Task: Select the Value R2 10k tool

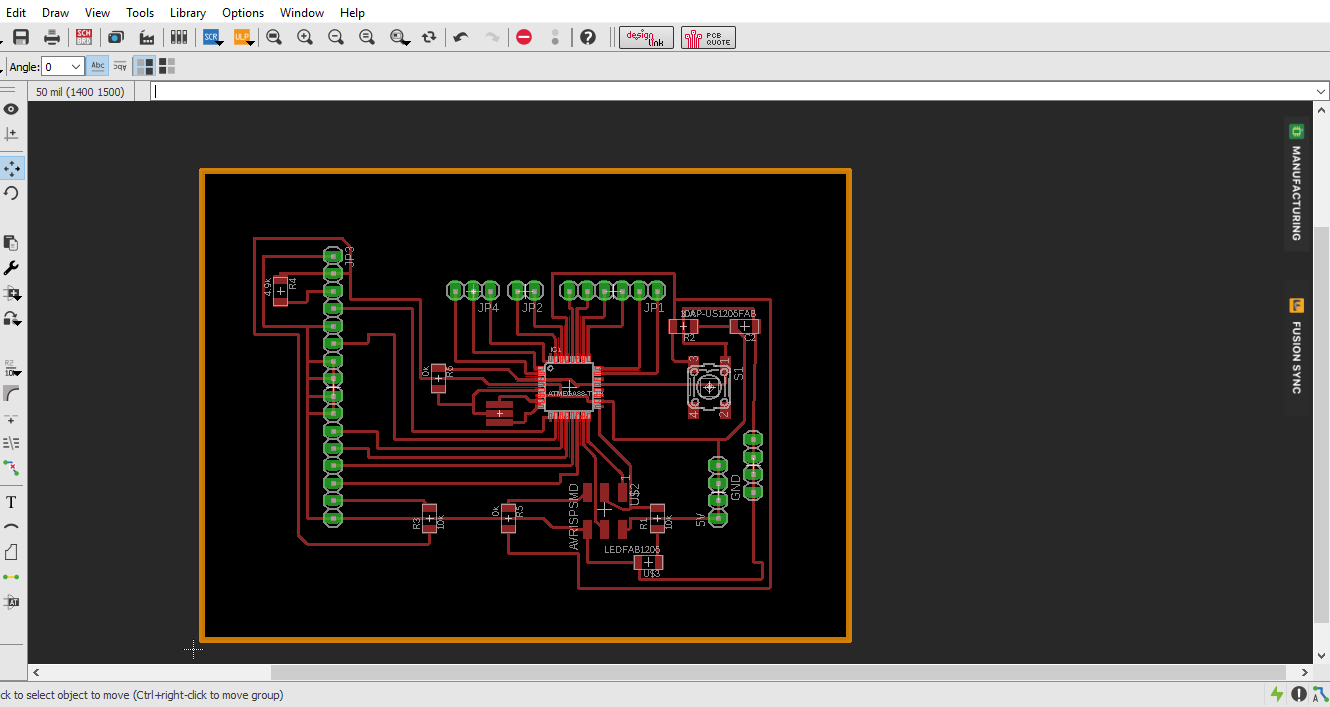Action: [12, 368]
